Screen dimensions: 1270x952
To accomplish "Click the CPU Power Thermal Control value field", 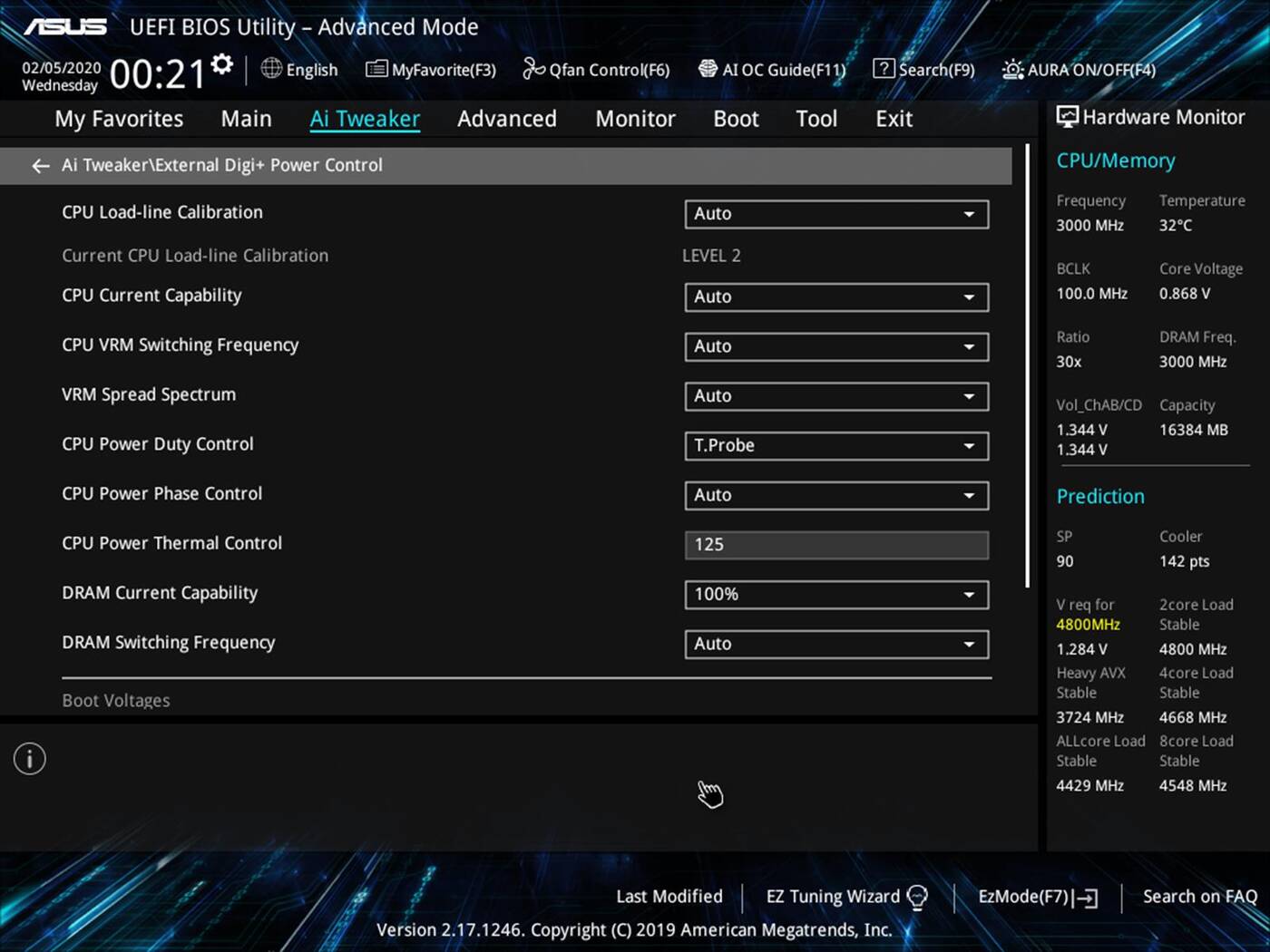I will coord(835,544).
